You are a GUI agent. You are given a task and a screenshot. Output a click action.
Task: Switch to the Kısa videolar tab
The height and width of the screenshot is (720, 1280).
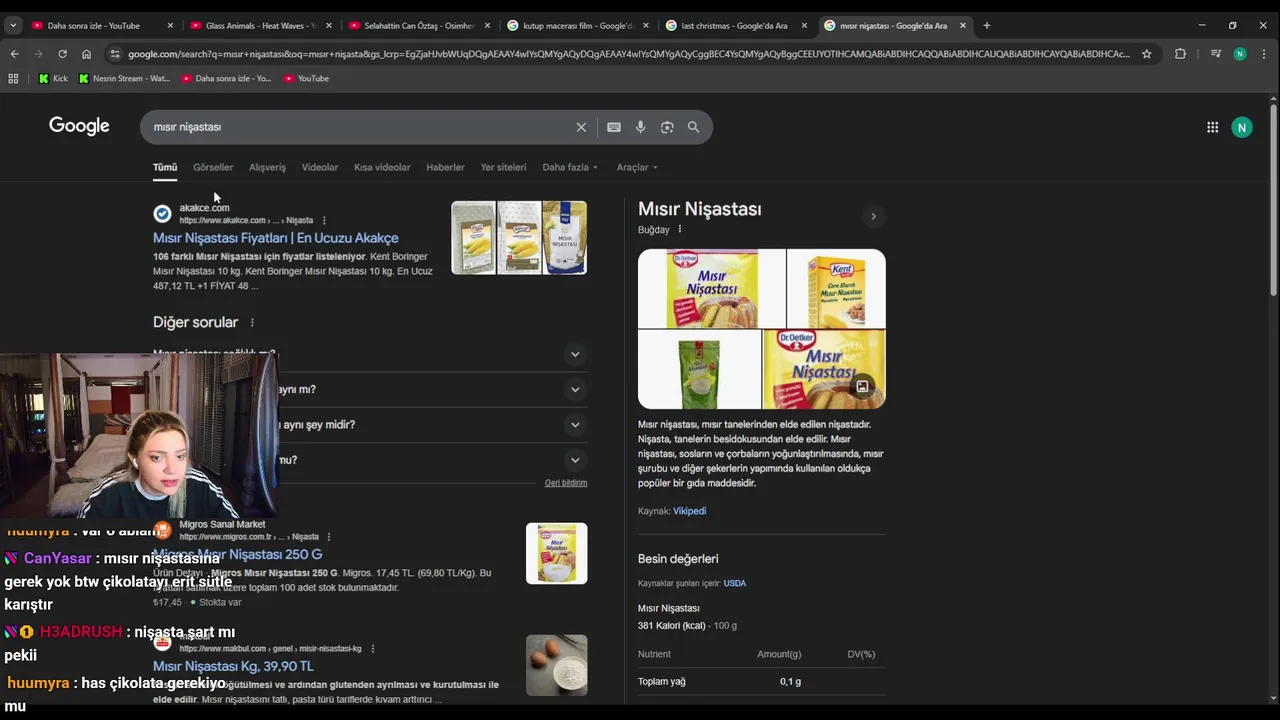tap(382, 167)
